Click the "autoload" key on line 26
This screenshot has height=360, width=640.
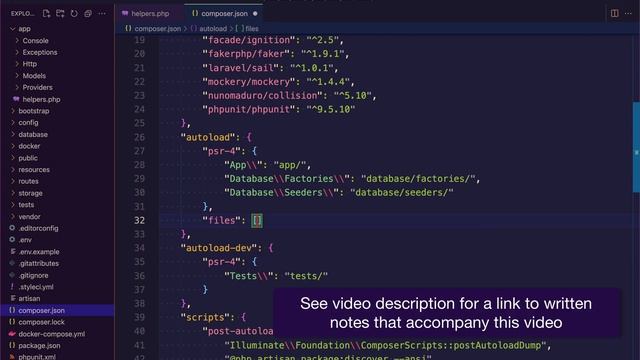click(208, 137)
